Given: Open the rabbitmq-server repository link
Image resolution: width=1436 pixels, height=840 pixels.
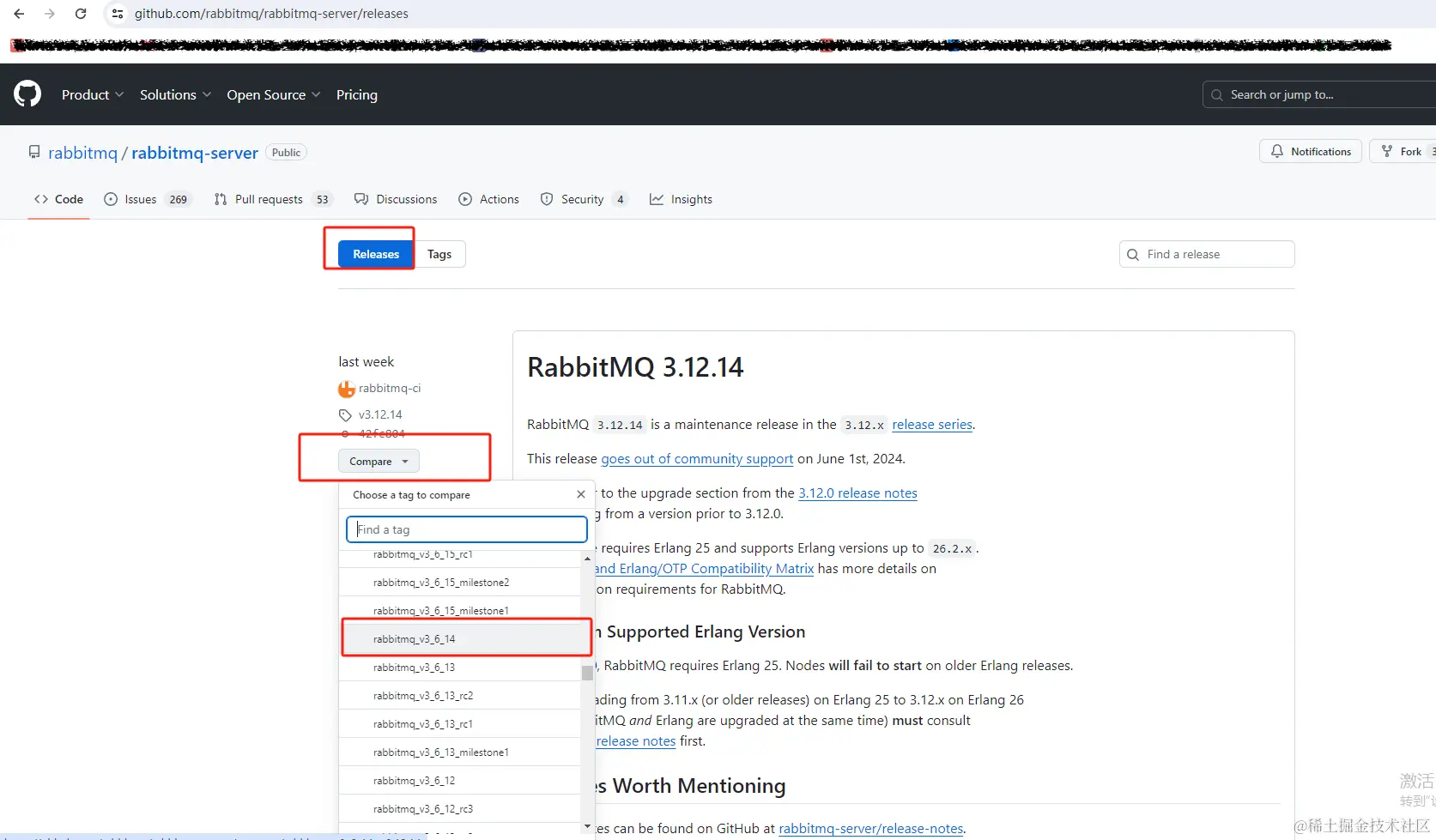Looking at the screenshot, I should (195, 153).
